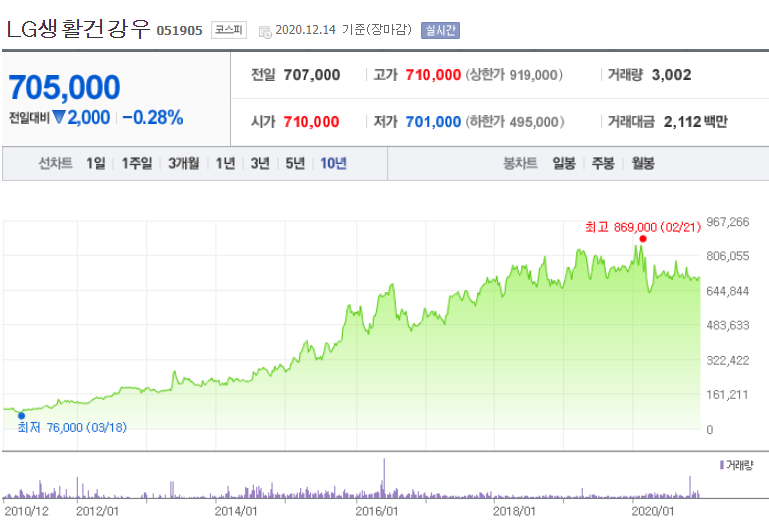The image size is (769, 530).
Task: Click the red highest-price marker dot
Action: point(643,239)
